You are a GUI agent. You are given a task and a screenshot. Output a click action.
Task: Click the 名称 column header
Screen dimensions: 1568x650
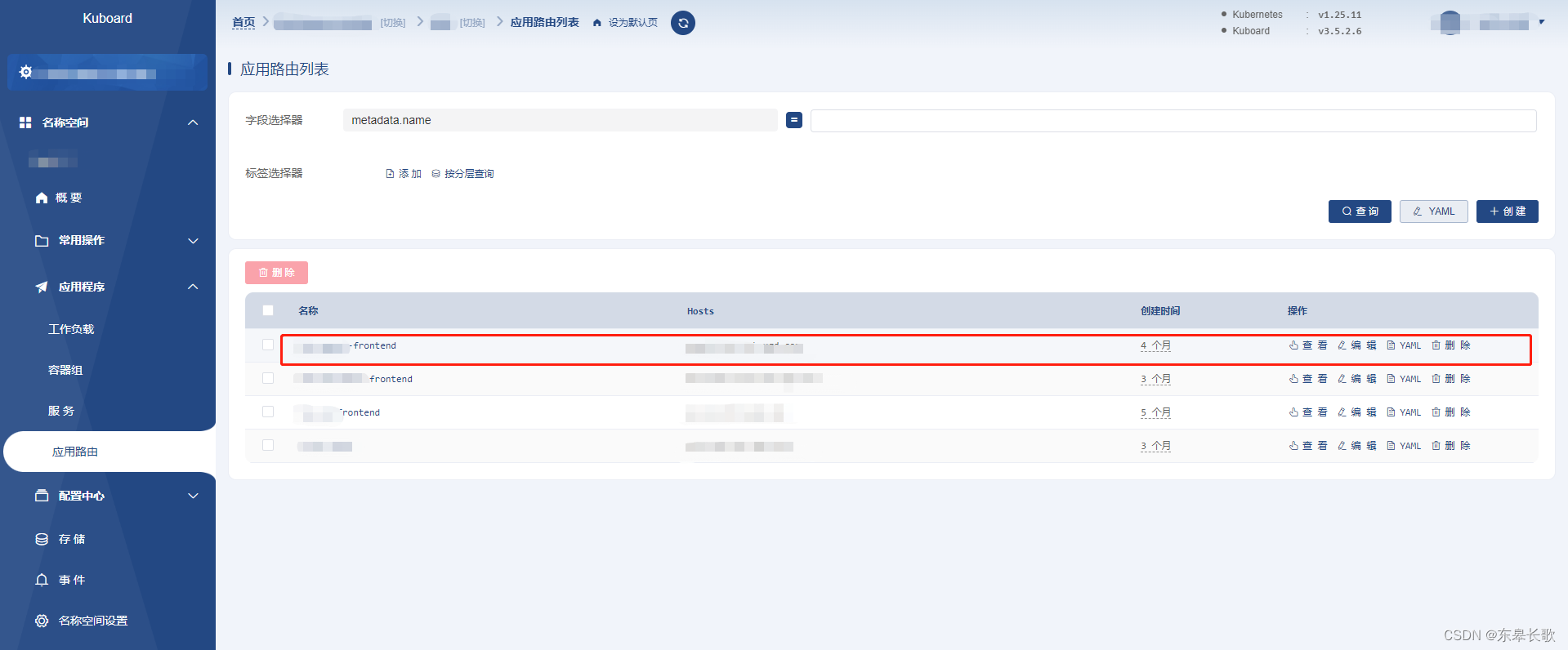(x=308, y=311)
